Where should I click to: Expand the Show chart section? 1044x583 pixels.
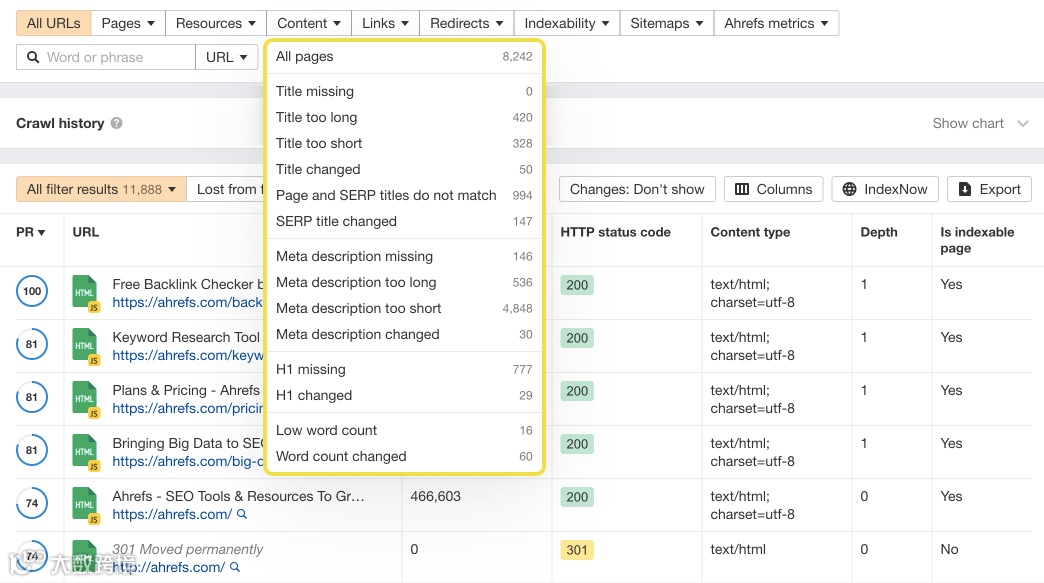coord(979,124)
